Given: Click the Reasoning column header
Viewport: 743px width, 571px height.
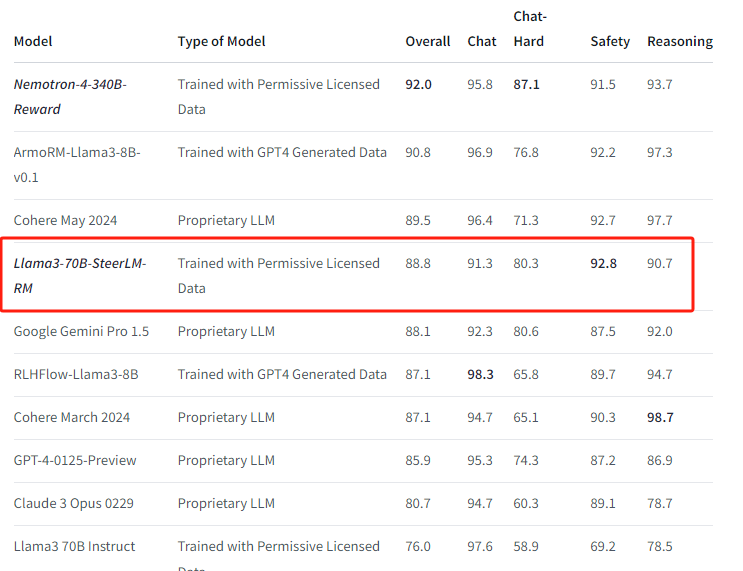Looking at the screenshot, I should point(679,42).
